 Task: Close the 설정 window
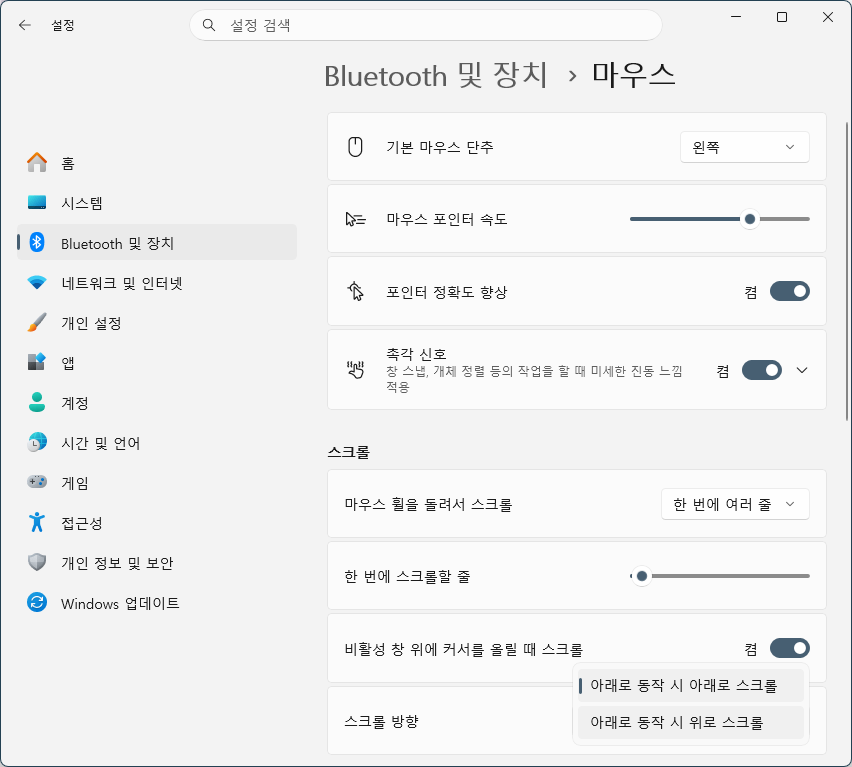click(828, 17)
